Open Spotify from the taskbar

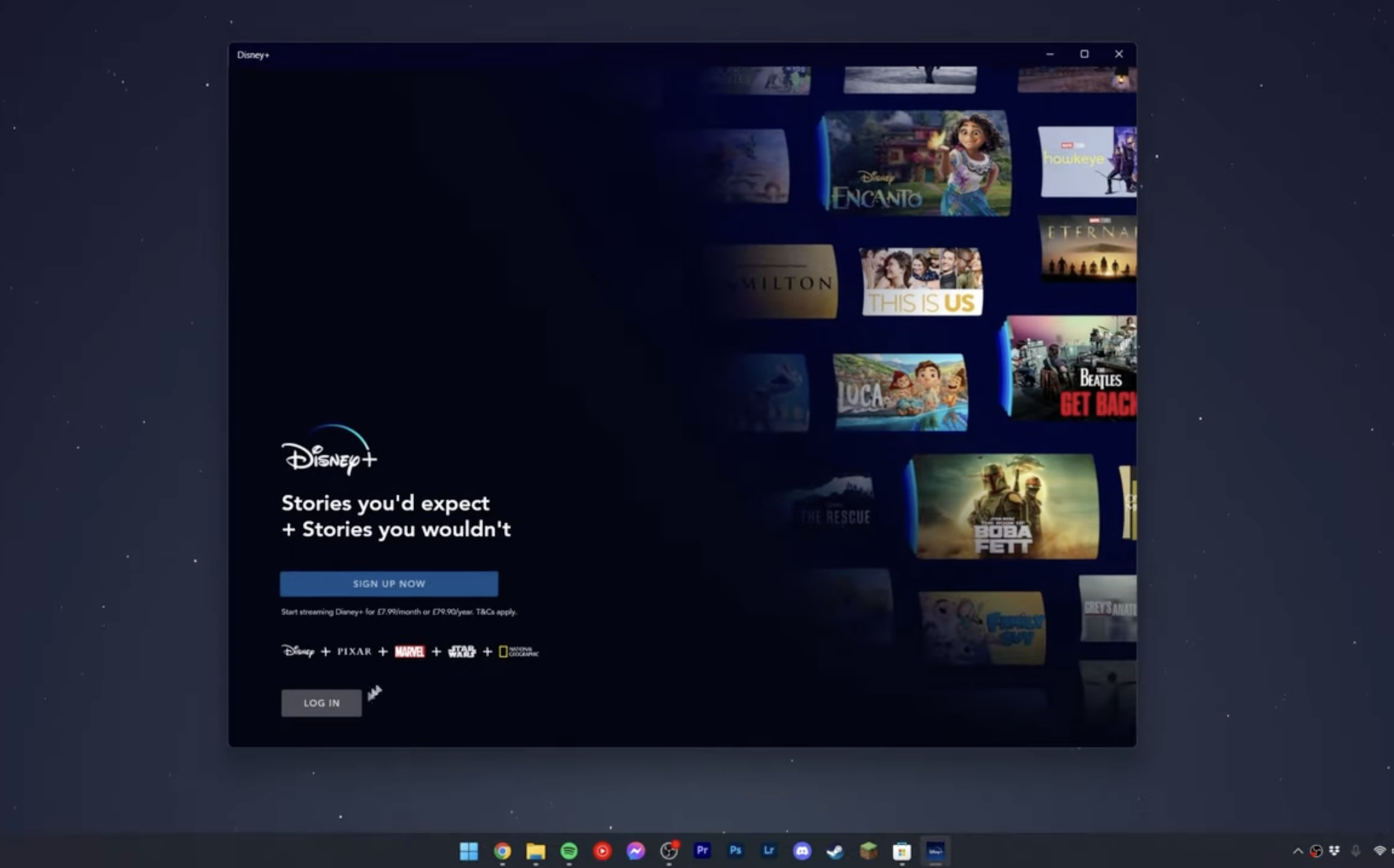point(569,851)
